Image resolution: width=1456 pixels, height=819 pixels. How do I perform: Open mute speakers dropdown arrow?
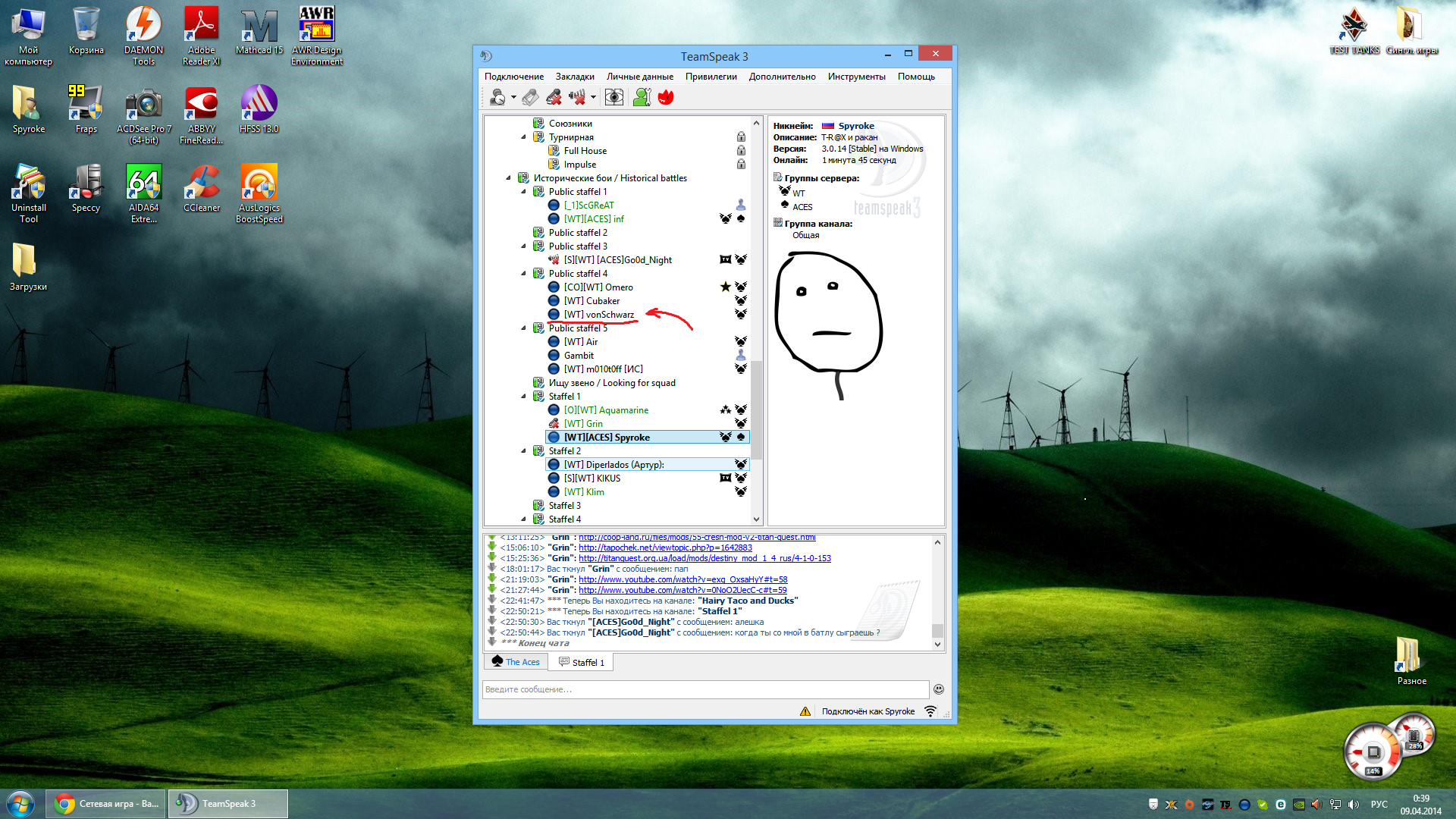[593, 97]
